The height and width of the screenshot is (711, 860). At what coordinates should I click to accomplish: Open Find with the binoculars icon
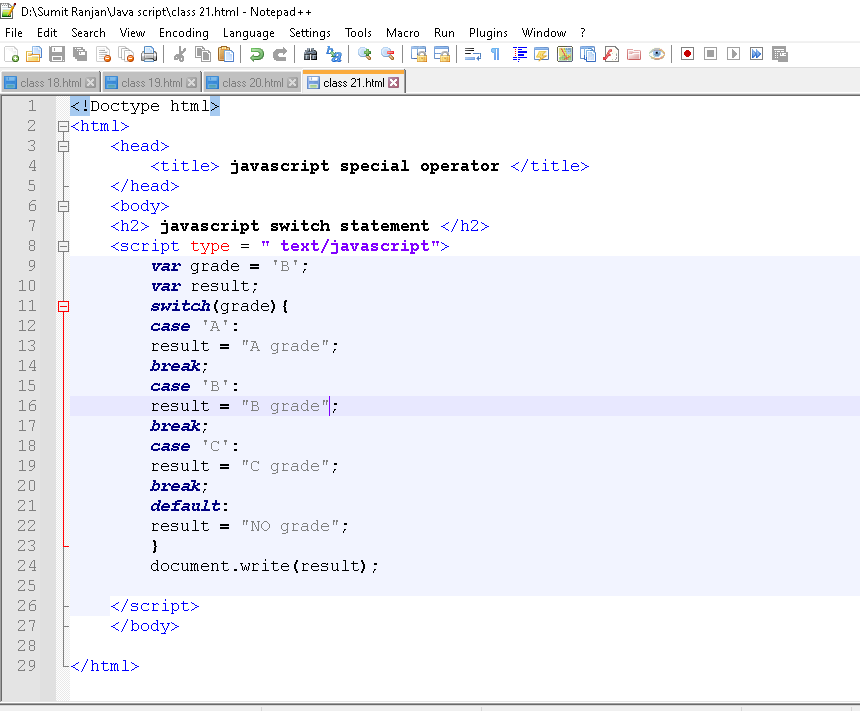[x=310, y=54]
